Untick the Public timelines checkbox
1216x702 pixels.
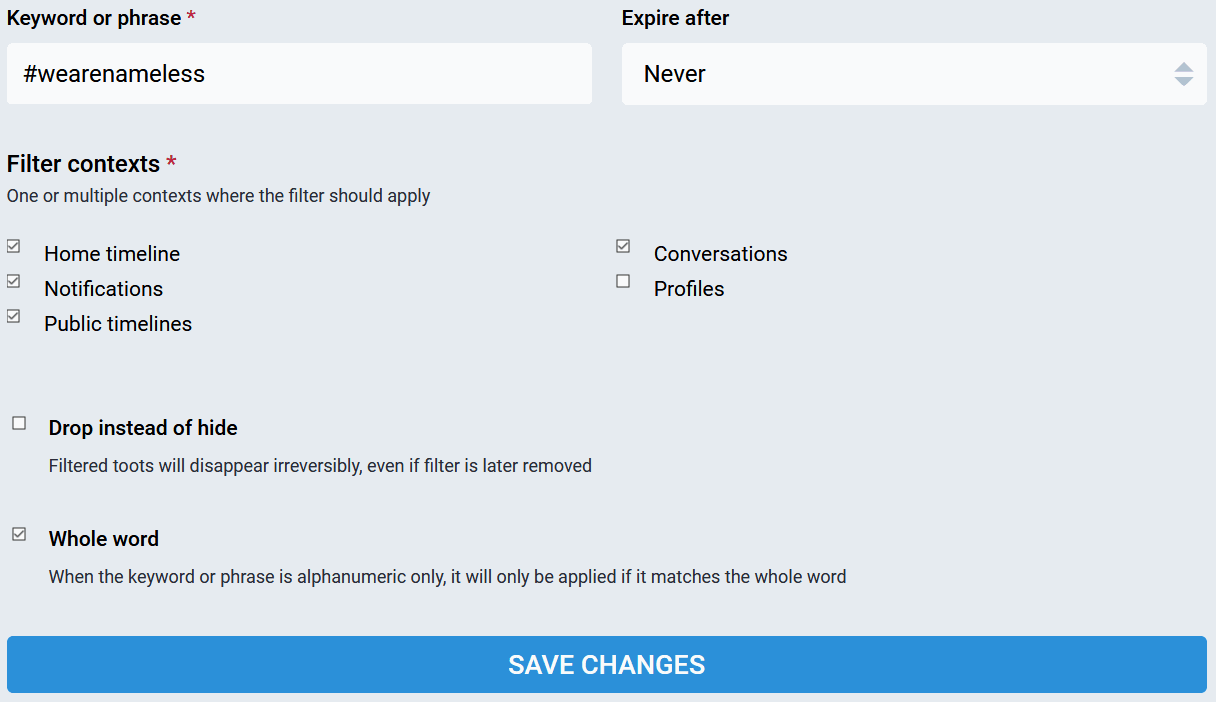pyautogui.click(x=14, y=316)
